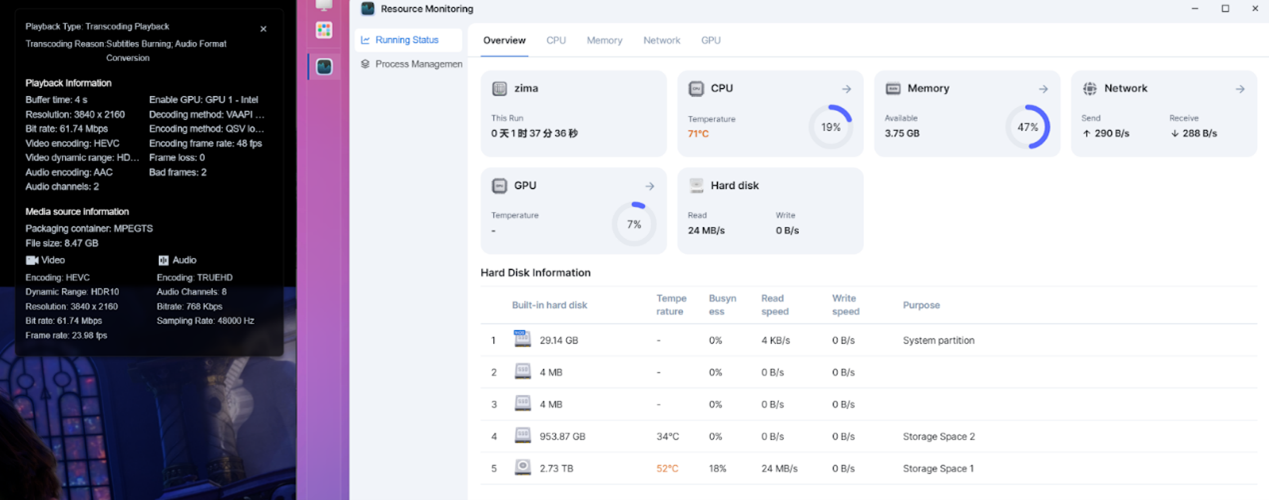Select the GPU tab
Viewport: 1269px width, 500px height.
pyautogui.click(x=710, y=40)
